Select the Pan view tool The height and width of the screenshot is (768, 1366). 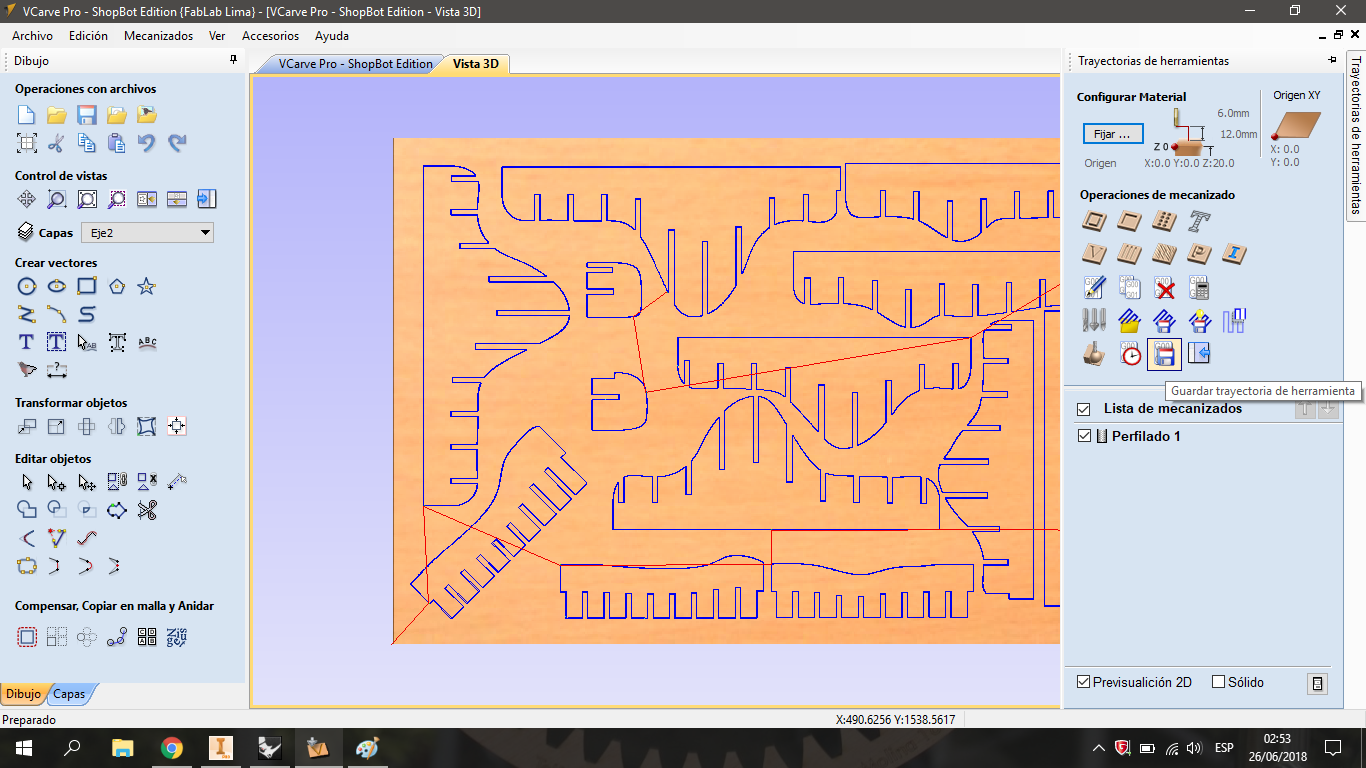coord(27,199)
